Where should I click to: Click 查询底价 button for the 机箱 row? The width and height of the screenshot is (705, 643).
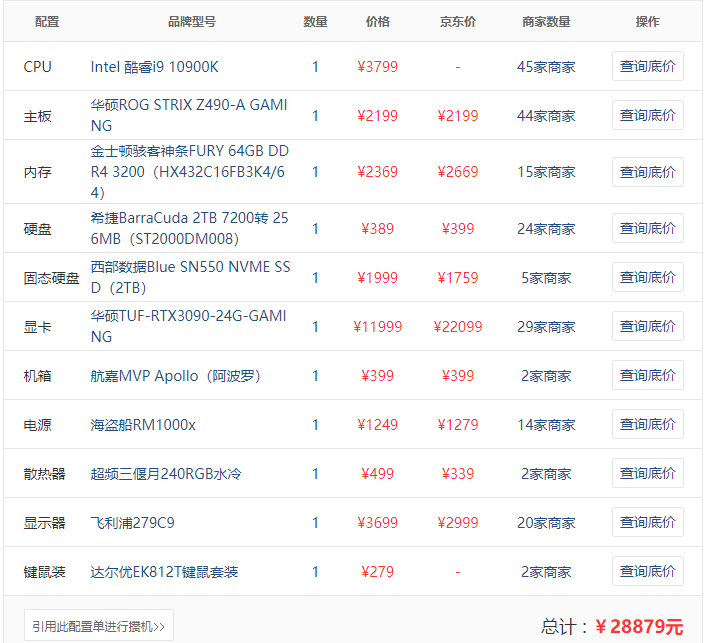pos(647,376)
